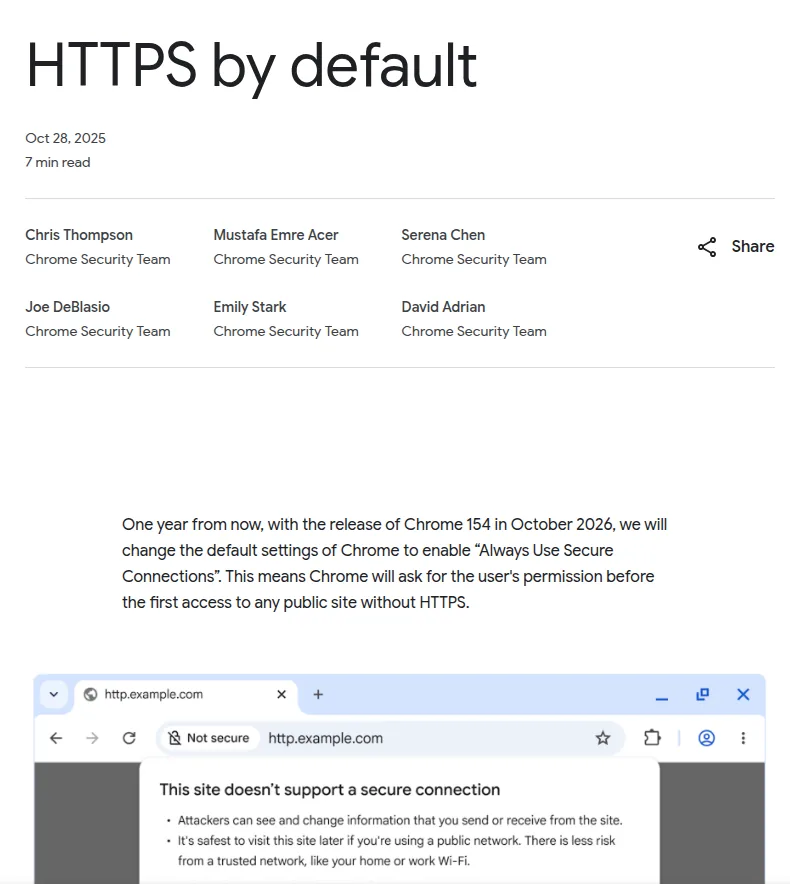Viewport: 790px width, 890px height.
Task: Click Chrome Security Team under Mustafa Emre Acer
Action: 286,259
